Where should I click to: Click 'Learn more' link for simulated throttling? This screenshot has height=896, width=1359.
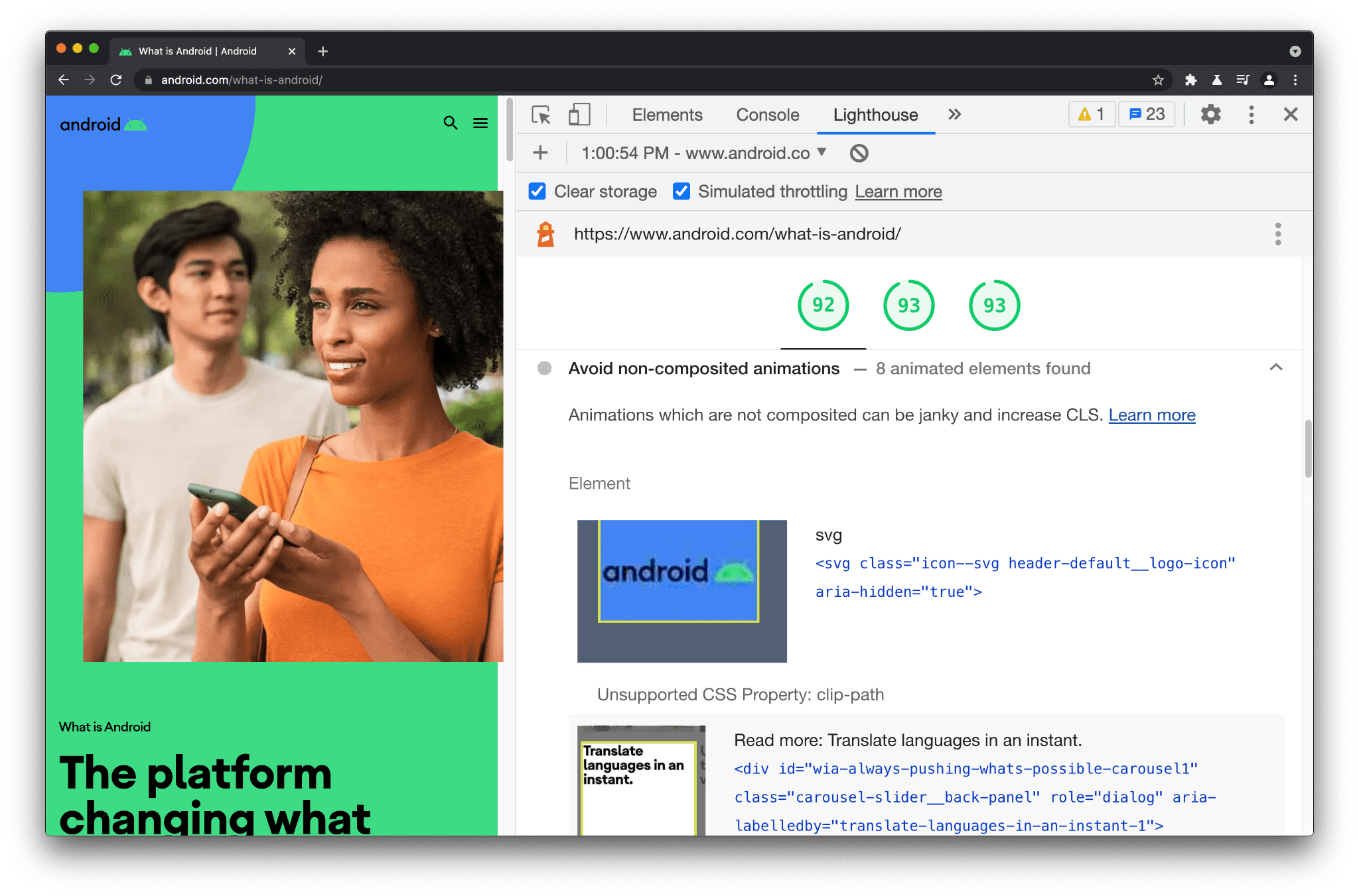tap(897, 192)
